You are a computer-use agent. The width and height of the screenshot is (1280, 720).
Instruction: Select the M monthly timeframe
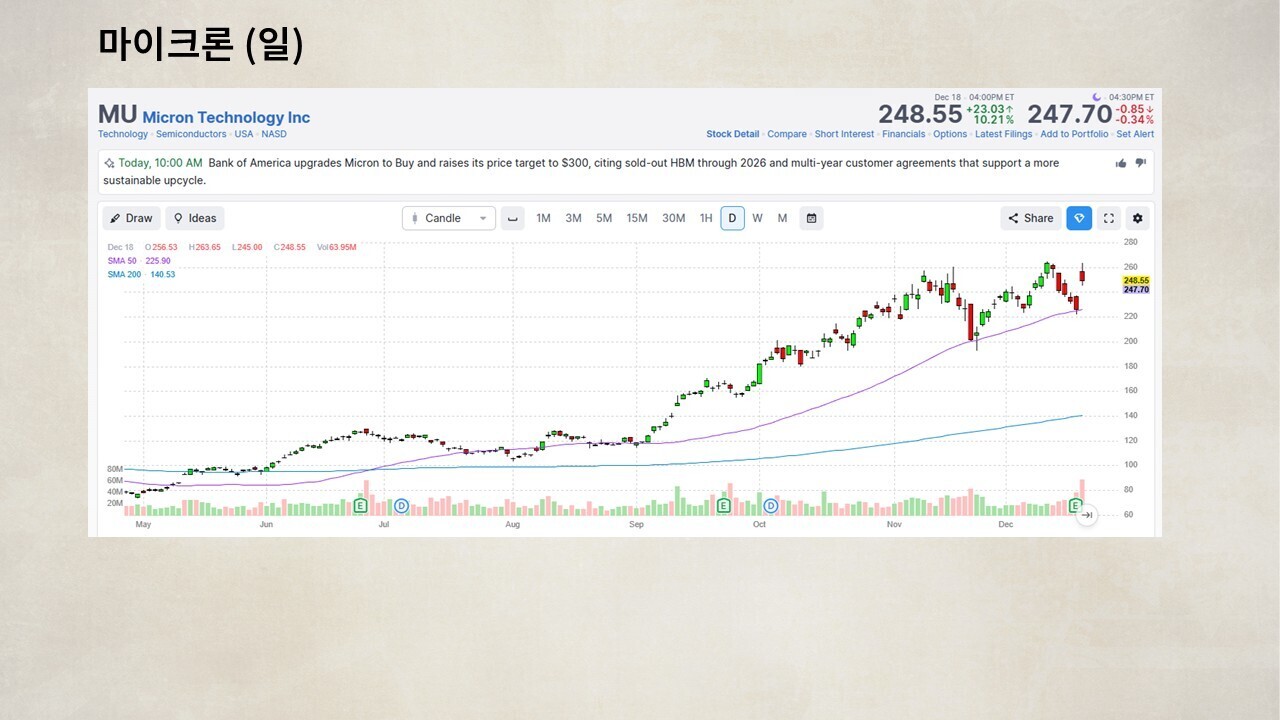(x=782, y=218)
